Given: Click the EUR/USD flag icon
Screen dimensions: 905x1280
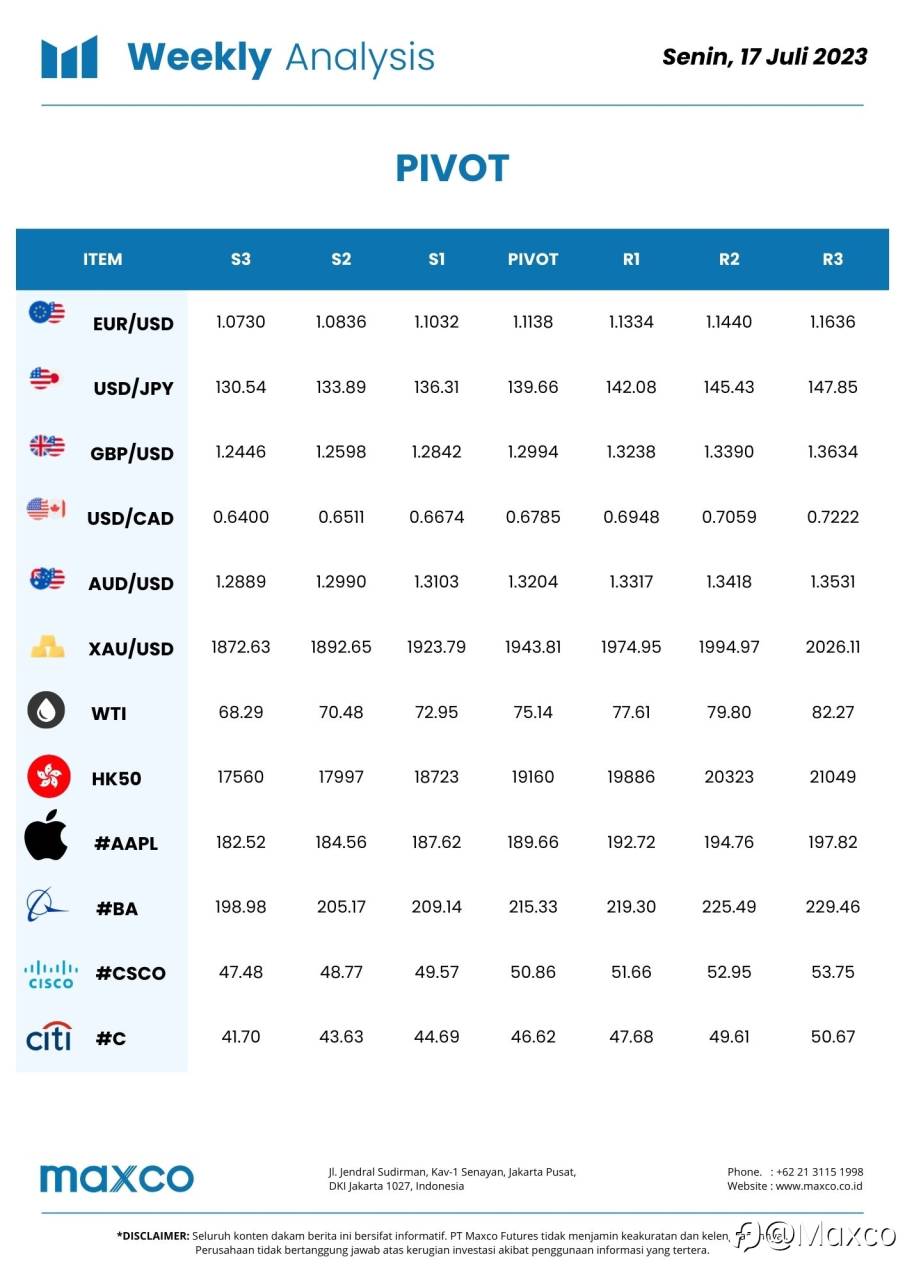Looking at the screenshot, I should 46,313.
